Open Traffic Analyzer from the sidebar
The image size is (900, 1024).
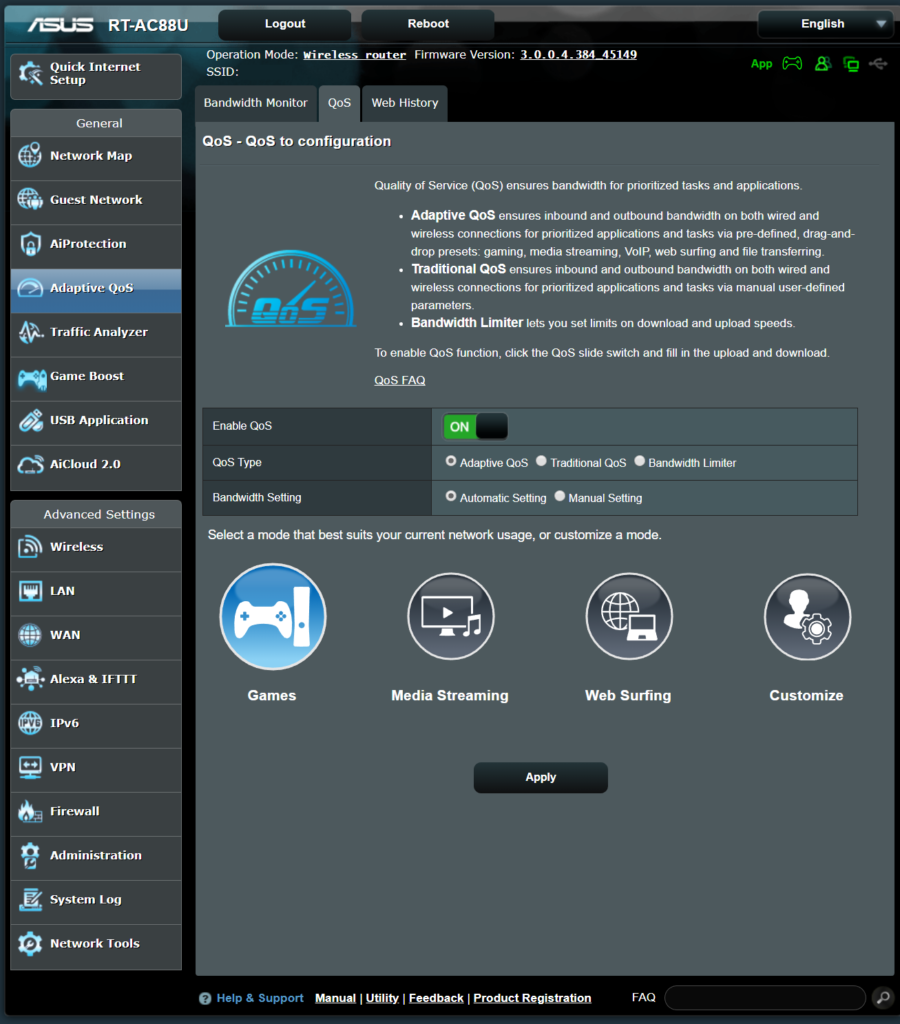pos(96,332)
